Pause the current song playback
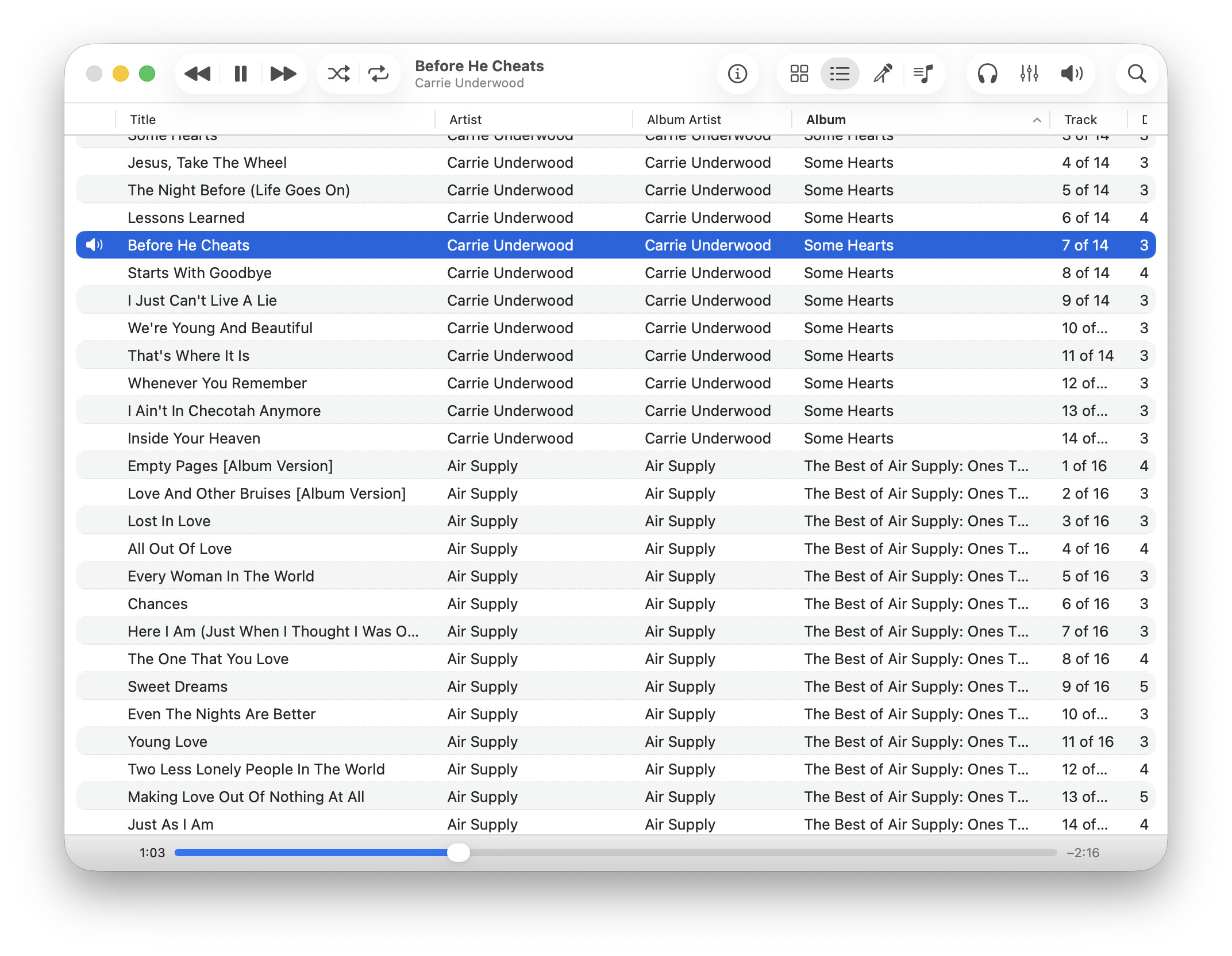 click(240, 74)
